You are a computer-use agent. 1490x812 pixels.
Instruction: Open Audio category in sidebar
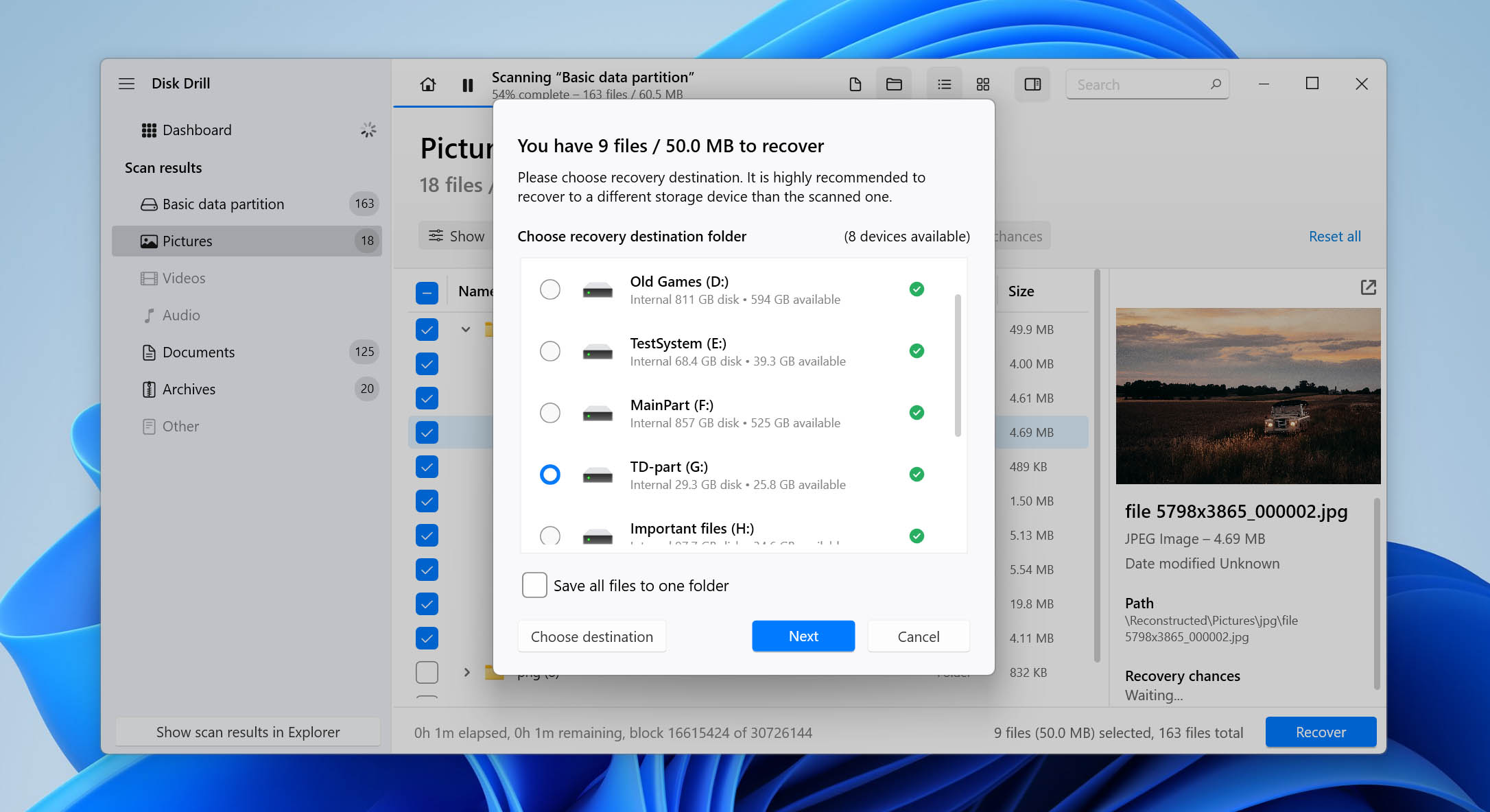[247, 315]
